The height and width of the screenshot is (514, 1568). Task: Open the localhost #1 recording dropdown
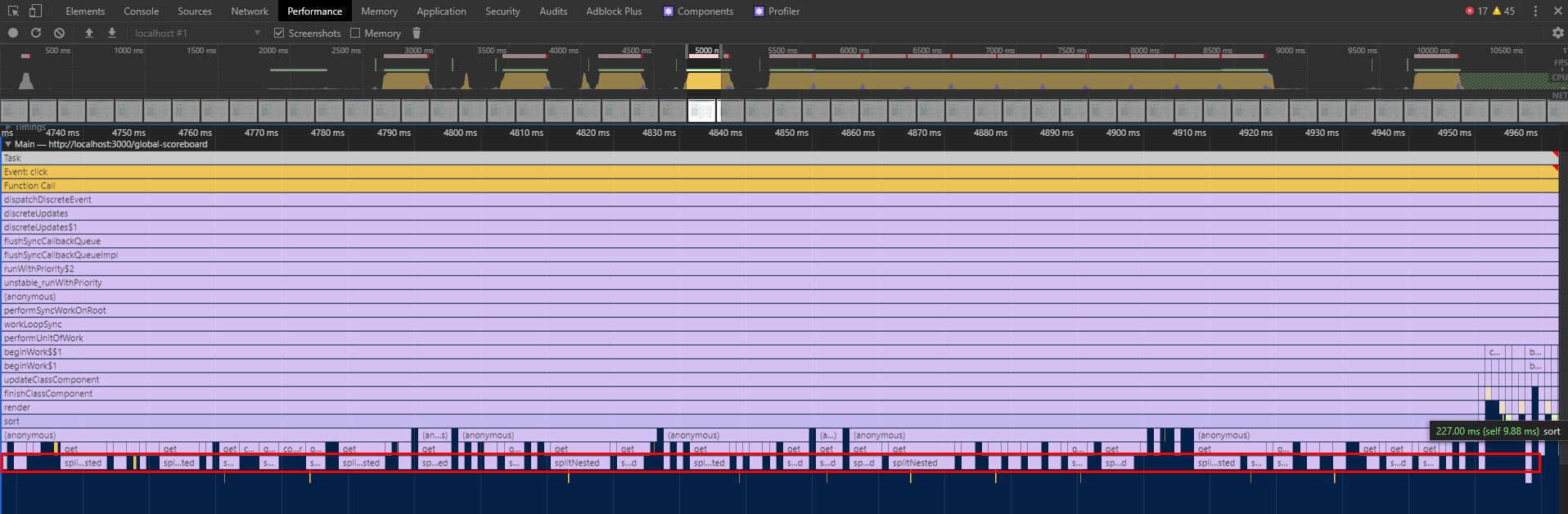pyautogui.click(x=196, y=33)
